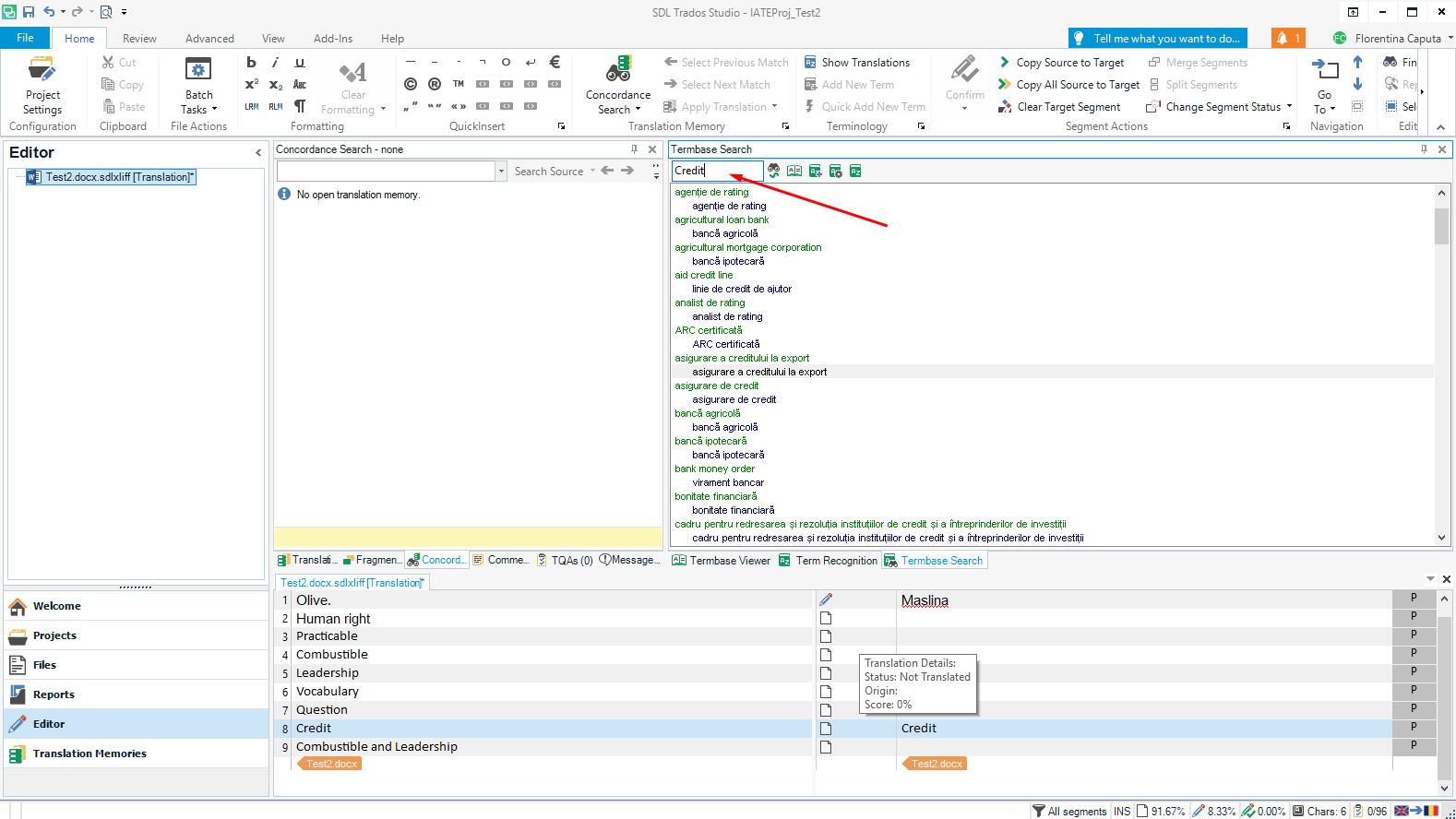Insert the euro sign
Image resolution: width=1456 pixels, height=819 pixels.
(555, 62)
